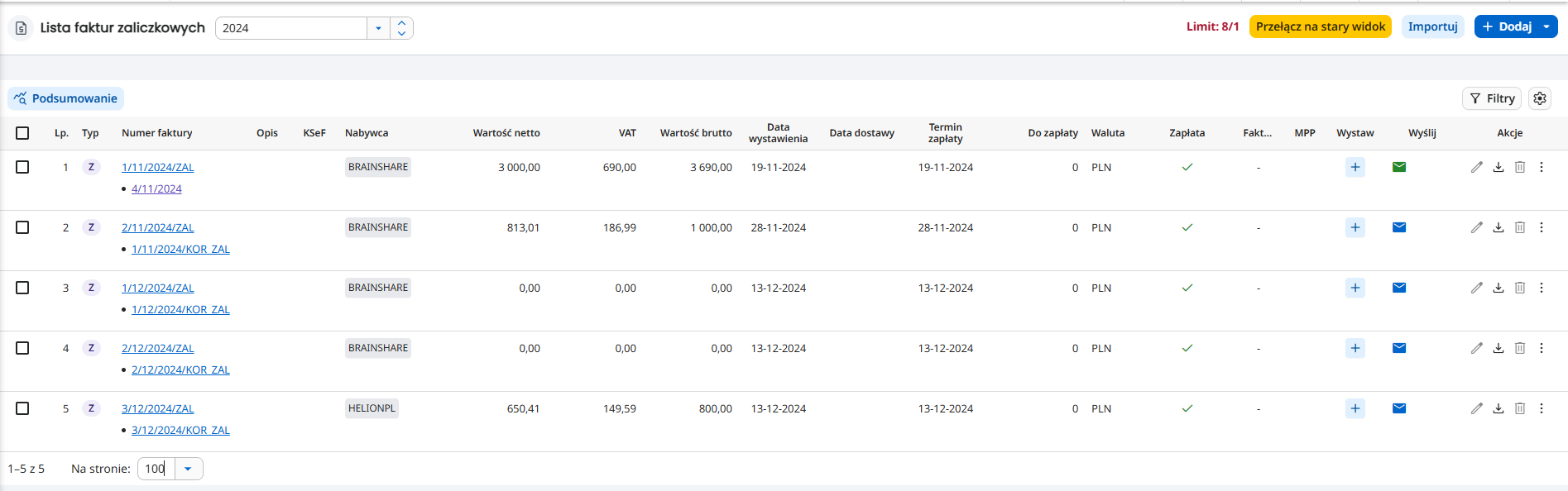This screenshot has width=1568, height=491.
Task: Open more actions menu for invoice 3/12/2024/ZAL
Action: pyautogui.click(x=1542, y=408)
